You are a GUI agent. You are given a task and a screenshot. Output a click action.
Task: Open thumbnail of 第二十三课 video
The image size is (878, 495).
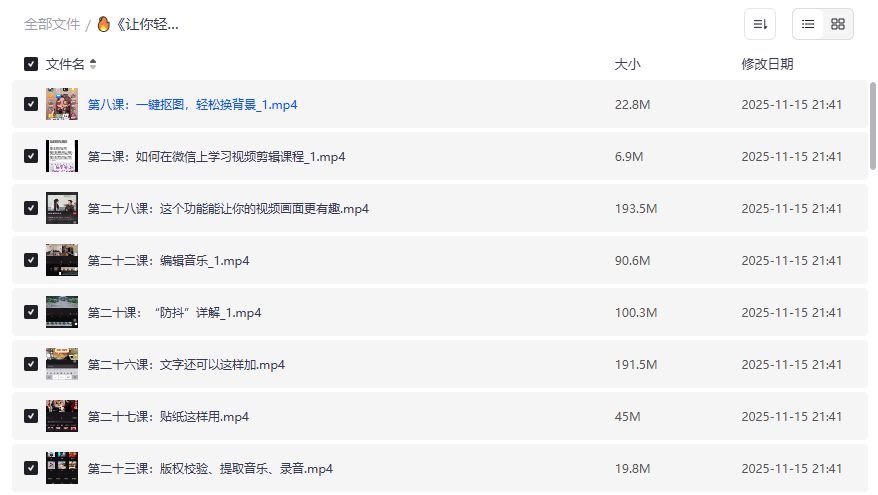62,468
